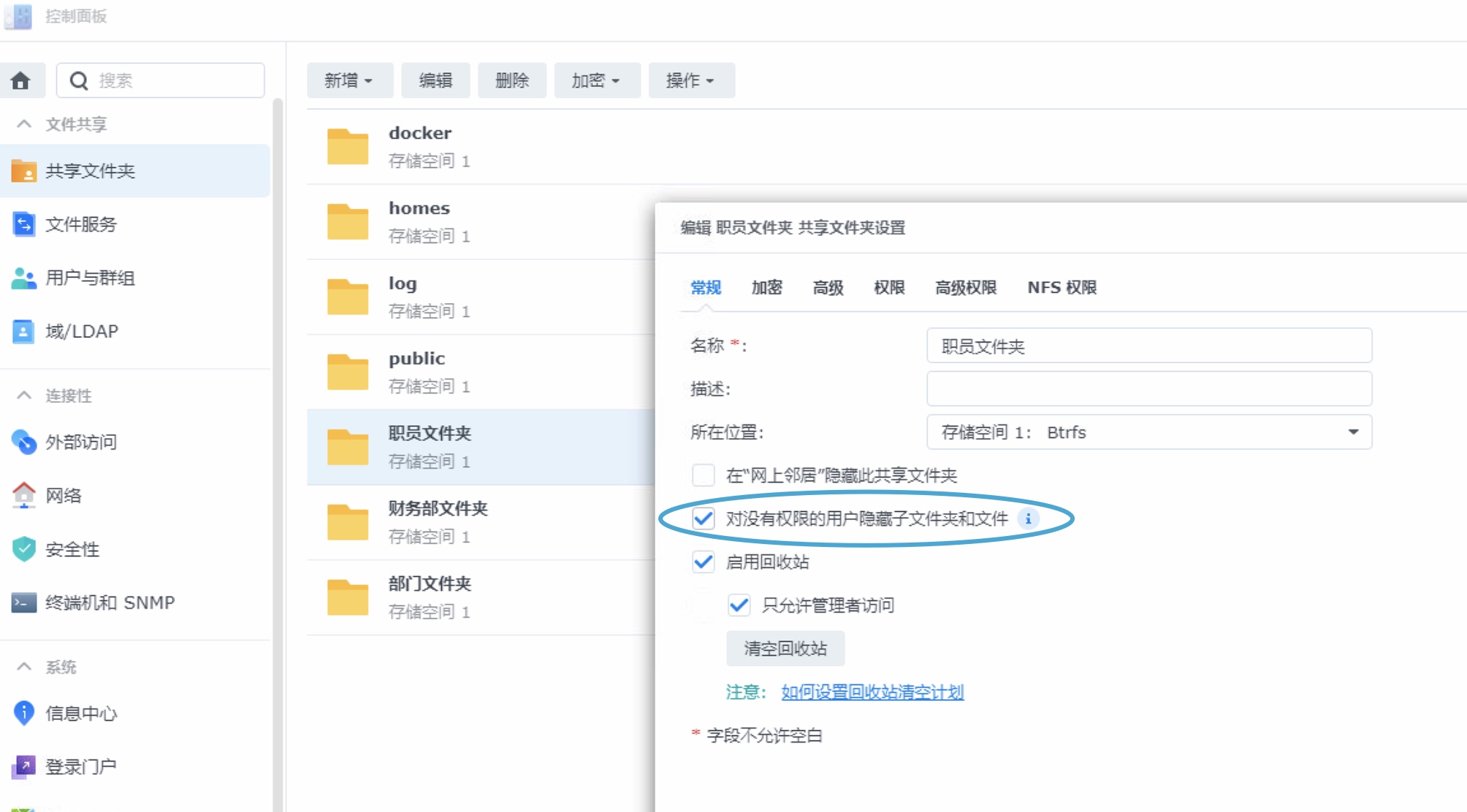
Task: Switch to the General (常规) tab
Action: pyautogui.click(x=706, y=288)
